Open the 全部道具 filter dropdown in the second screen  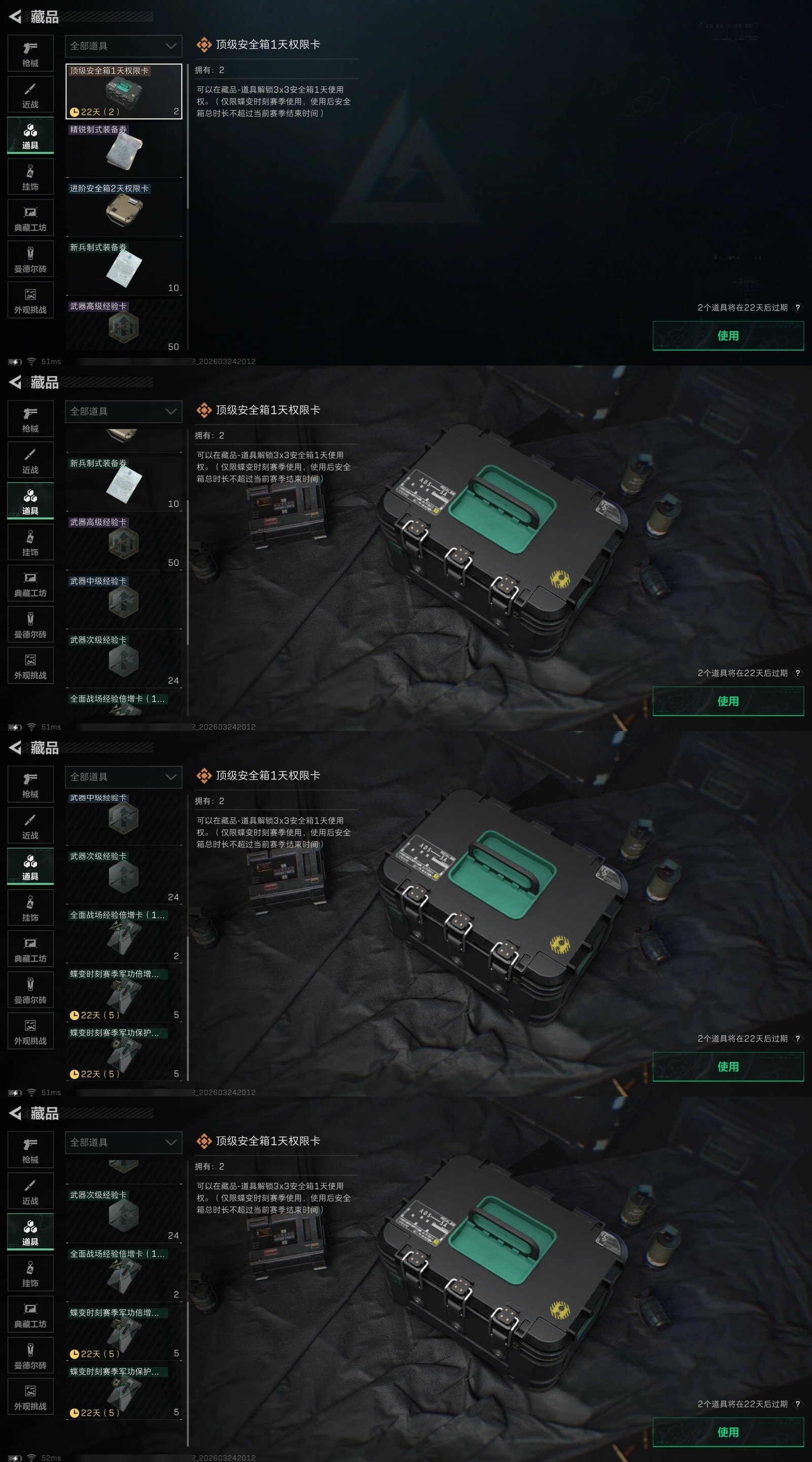point(124,412)
